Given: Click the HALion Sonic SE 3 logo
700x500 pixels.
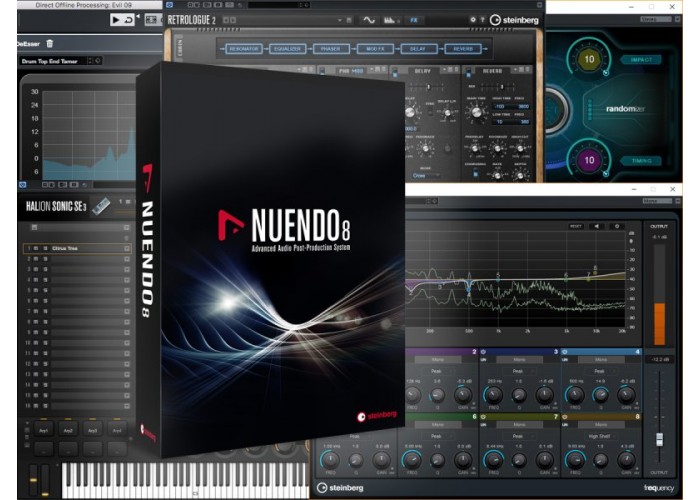Looking at the screenshot, I should click(x=56, y=206).
